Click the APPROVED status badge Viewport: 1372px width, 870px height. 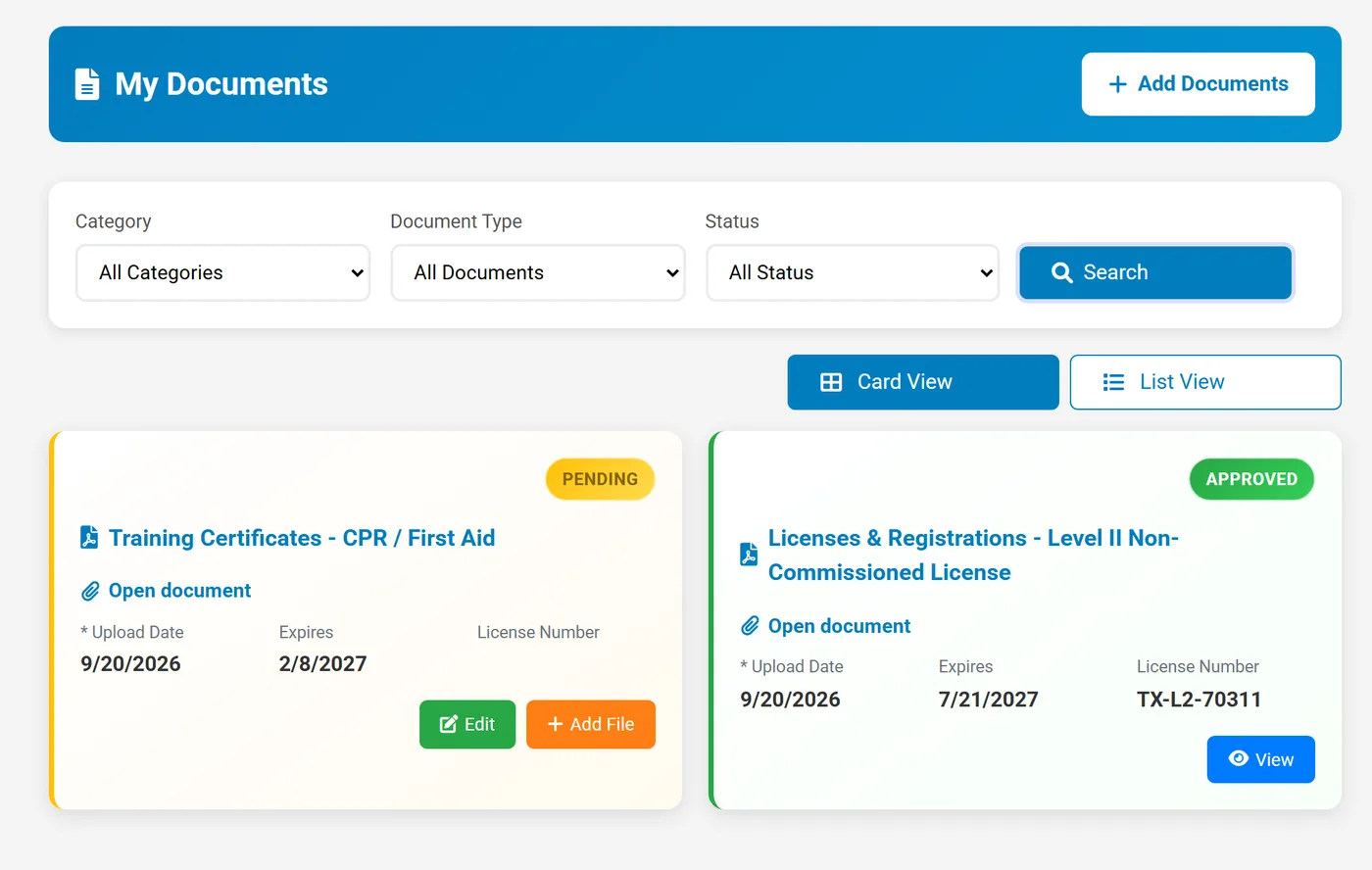pyautogui.click(x=1251, y=479)
